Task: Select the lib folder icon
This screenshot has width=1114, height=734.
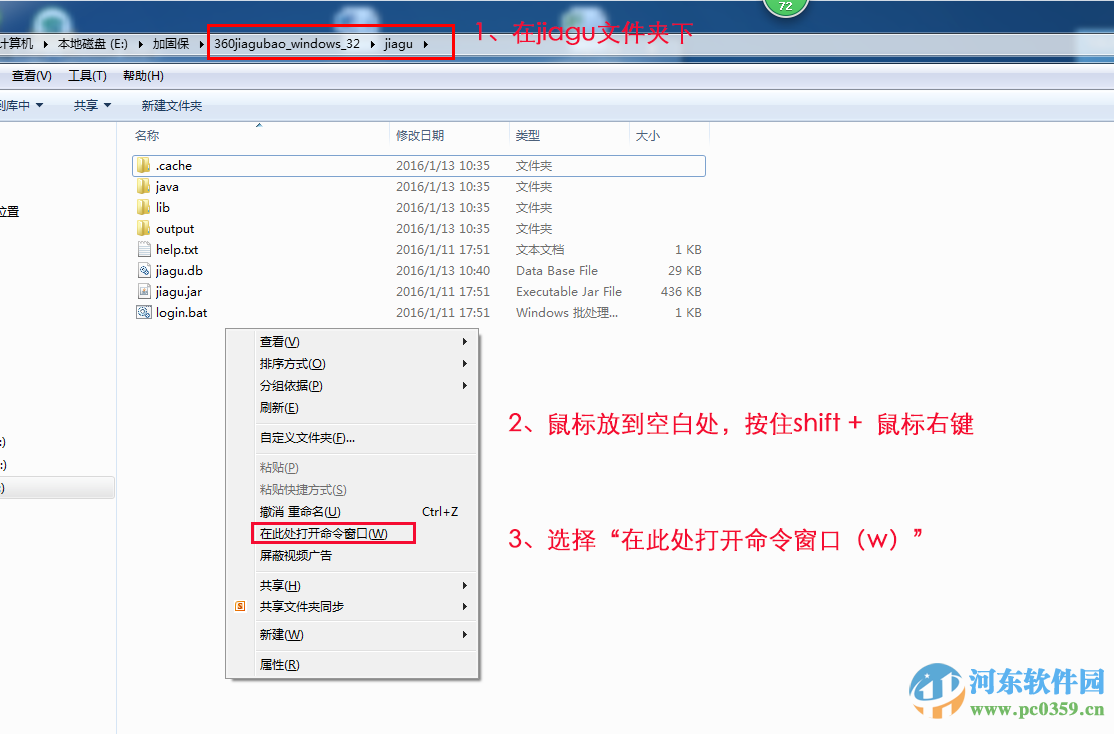Action: (144, 207)
